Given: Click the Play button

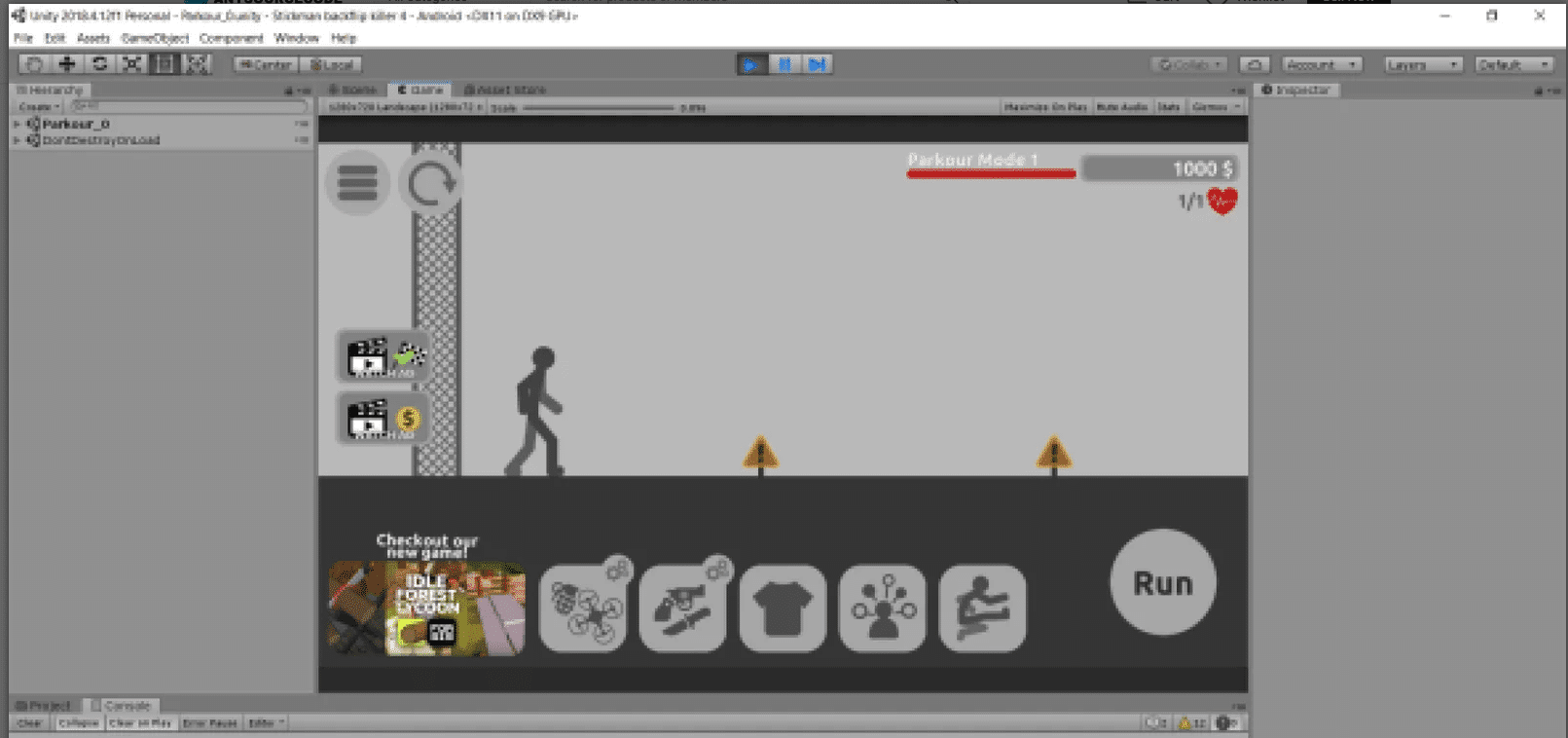Looking at the screenshot, I should [x=750, y=64].
